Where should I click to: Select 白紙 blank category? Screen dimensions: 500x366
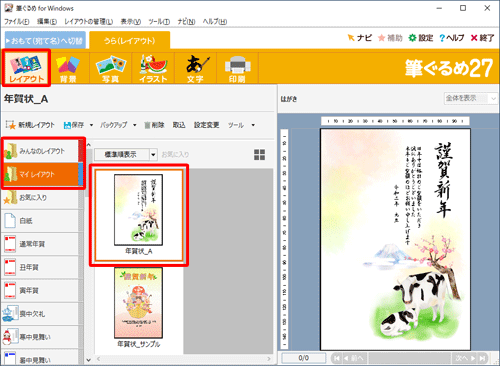[x=41, y=221]
